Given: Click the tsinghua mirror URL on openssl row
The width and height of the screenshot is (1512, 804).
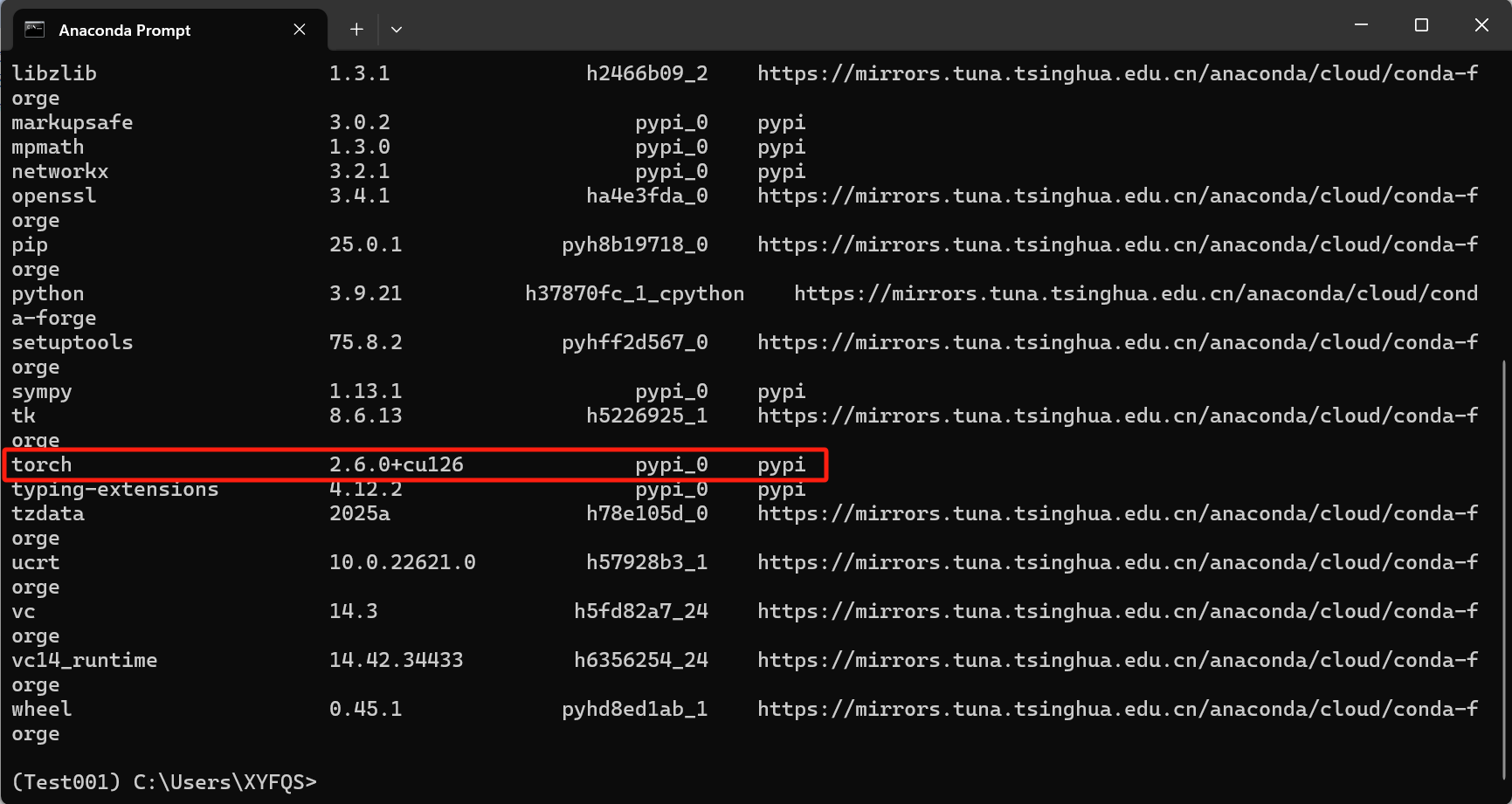Looking at the screenshot, I should tap(1118, 196).
